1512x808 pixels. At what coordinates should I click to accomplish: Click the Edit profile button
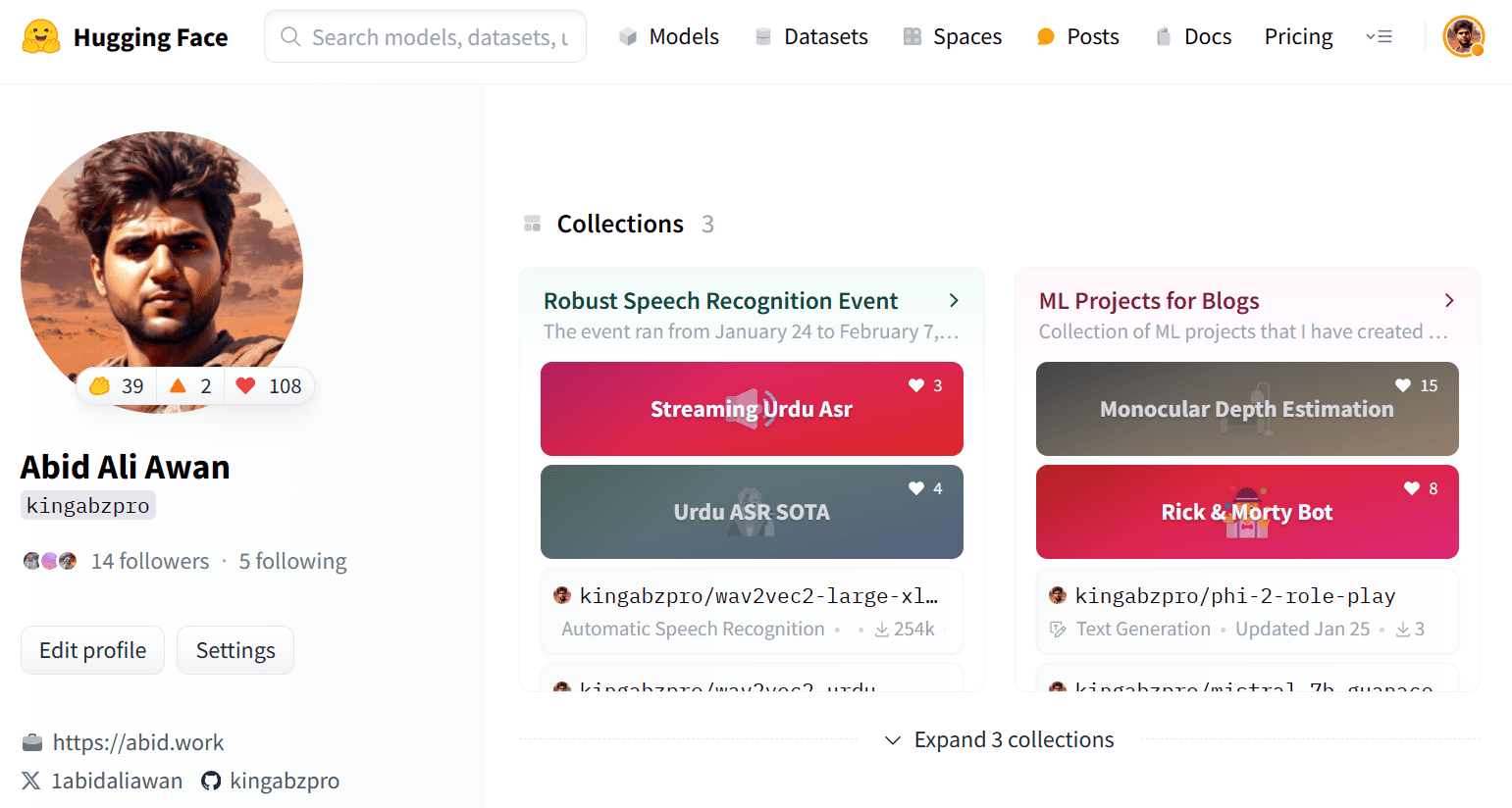tap(92, 650)
